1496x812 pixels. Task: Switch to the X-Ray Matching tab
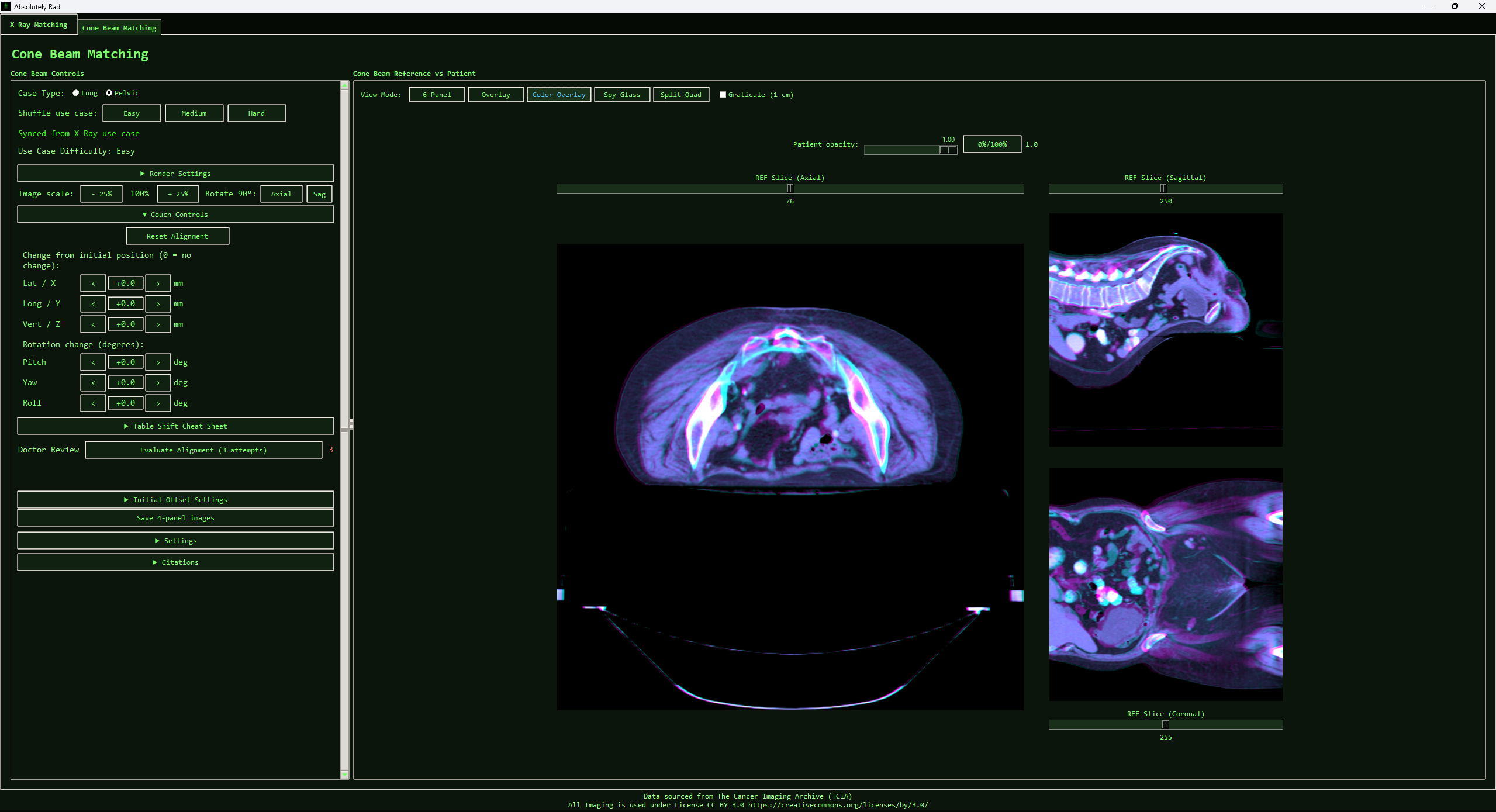point(37,25)
